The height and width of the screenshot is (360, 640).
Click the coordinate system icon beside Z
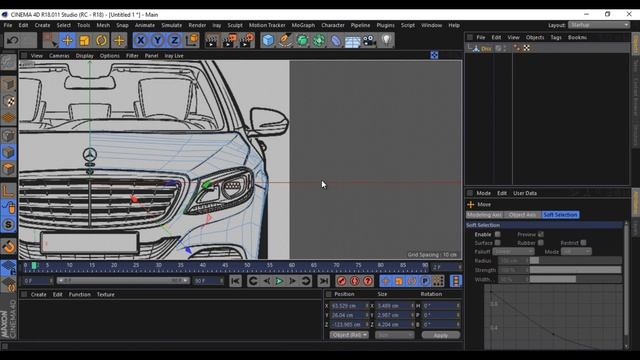click(x=192, y=40)
